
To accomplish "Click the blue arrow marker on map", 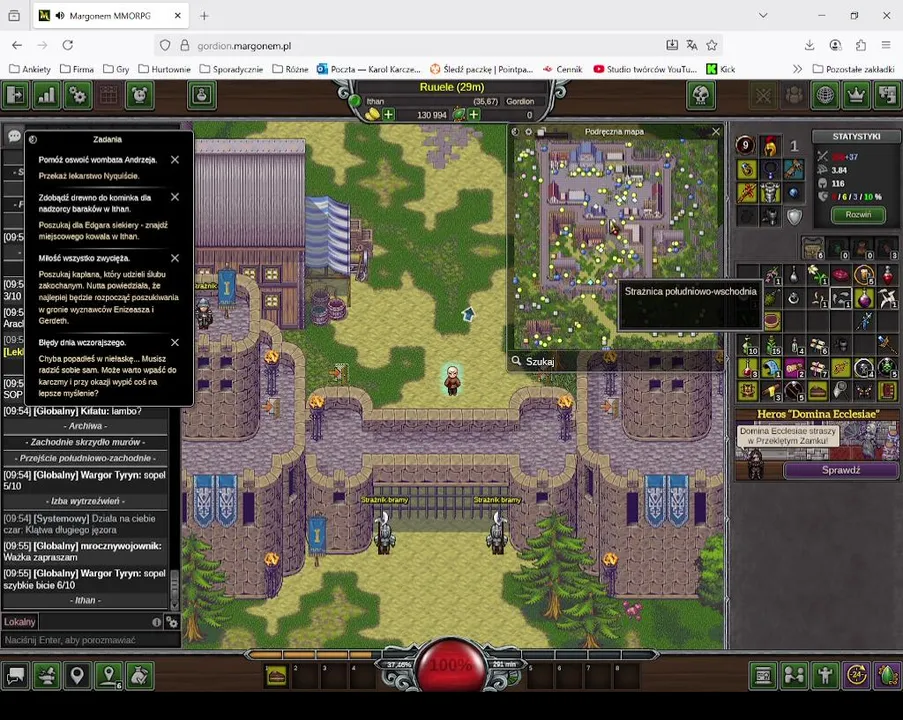I will pos(468,314).
